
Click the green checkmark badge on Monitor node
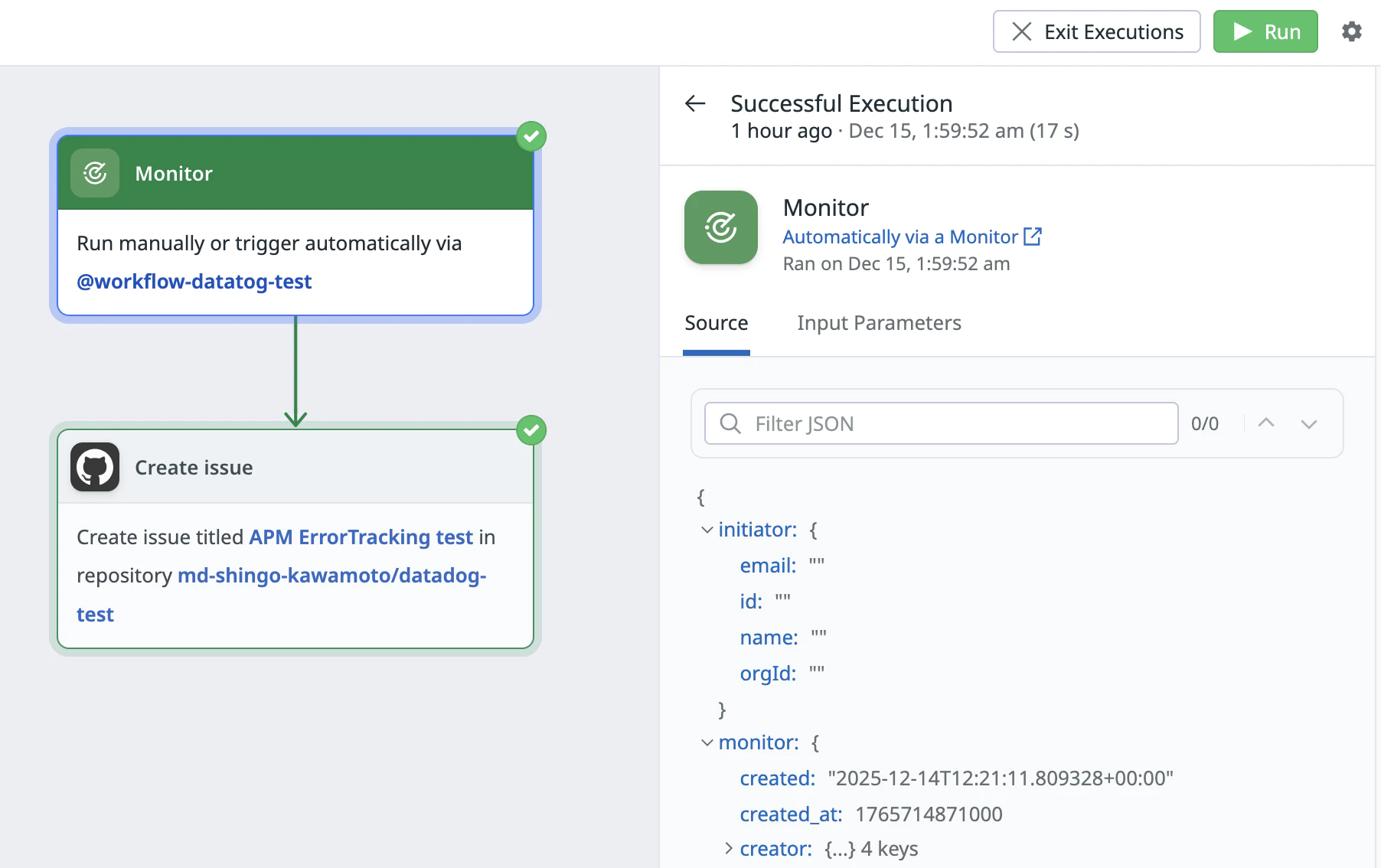point(531,136)
